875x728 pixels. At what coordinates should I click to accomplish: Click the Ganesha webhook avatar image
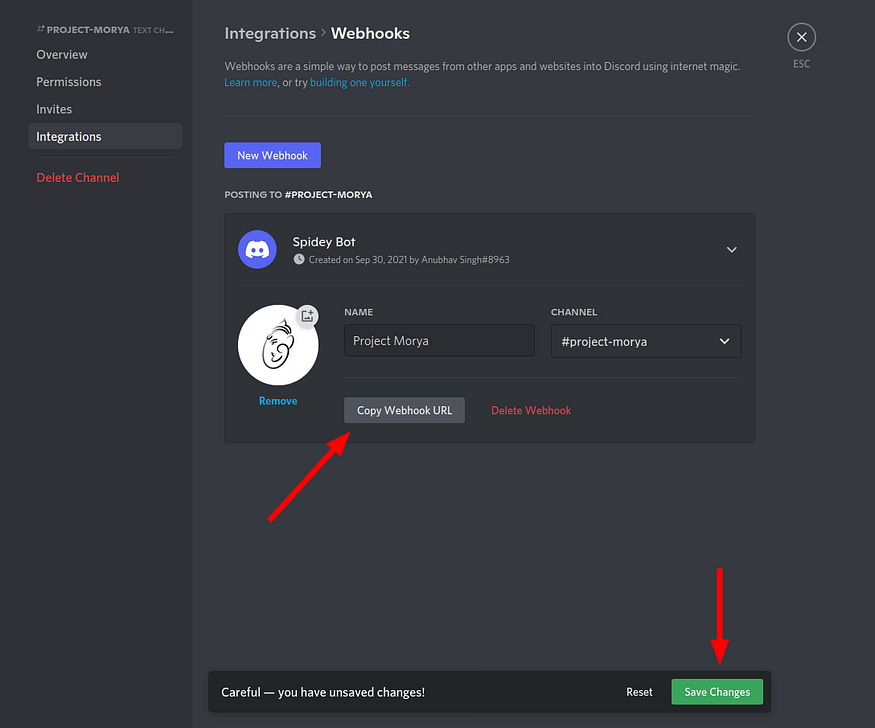click(x=278, y=345)
